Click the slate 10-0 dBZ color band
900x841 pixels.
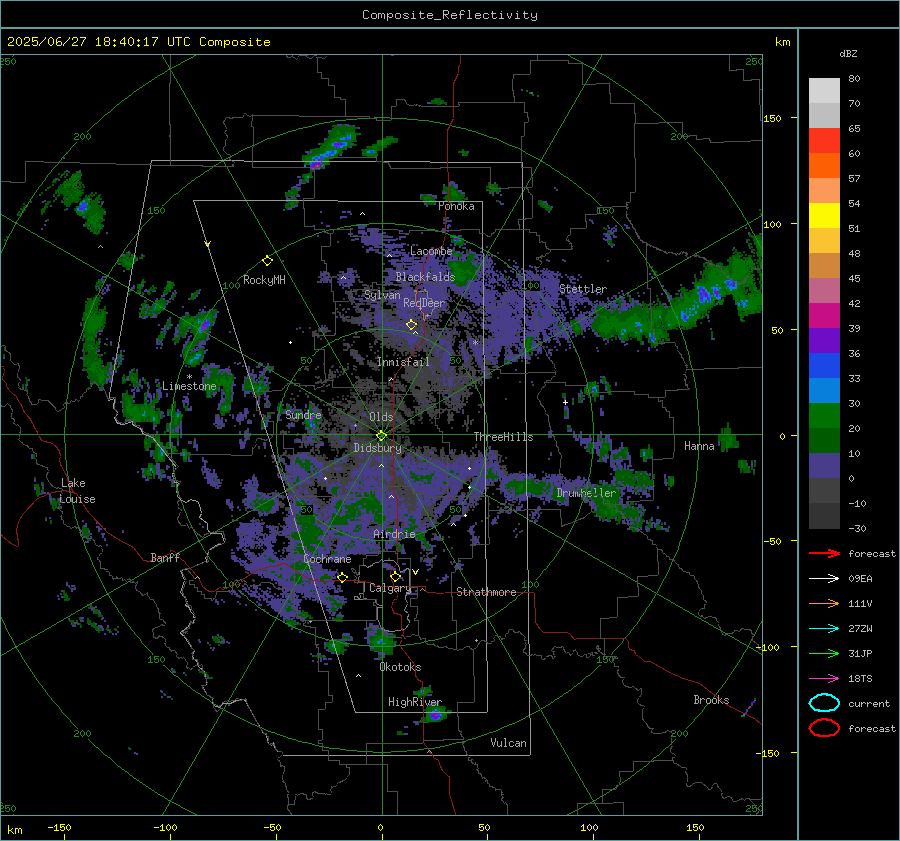tap(824, 466)
